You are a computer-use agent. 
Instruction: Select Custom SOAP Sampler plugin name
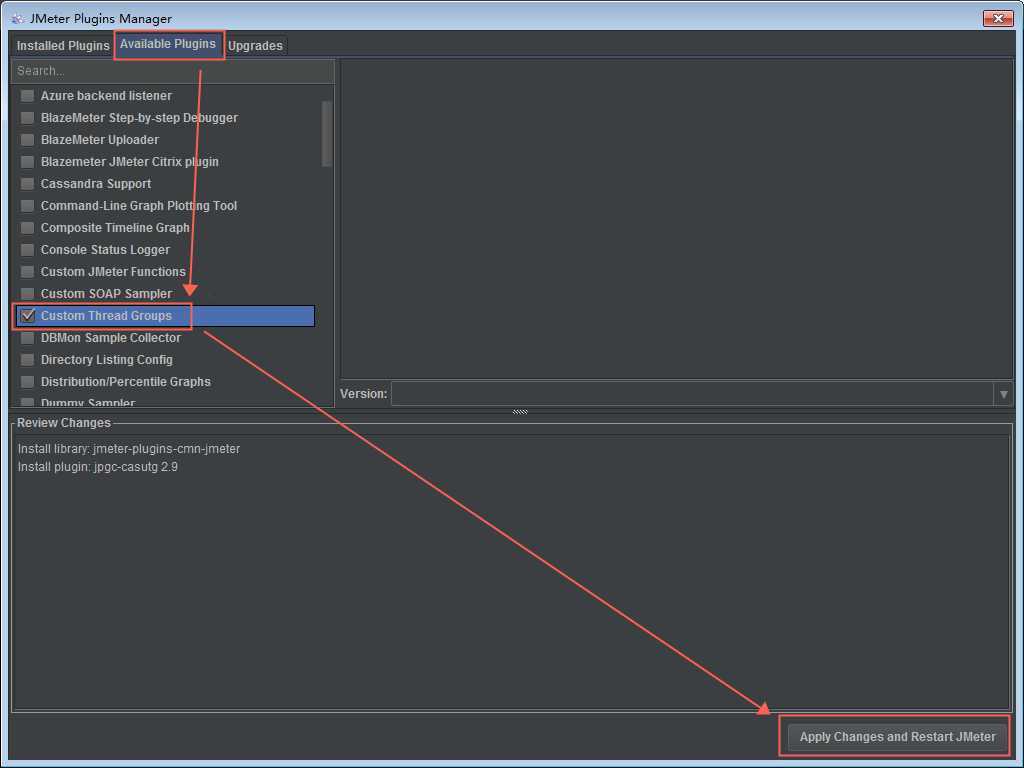point(106,294)
